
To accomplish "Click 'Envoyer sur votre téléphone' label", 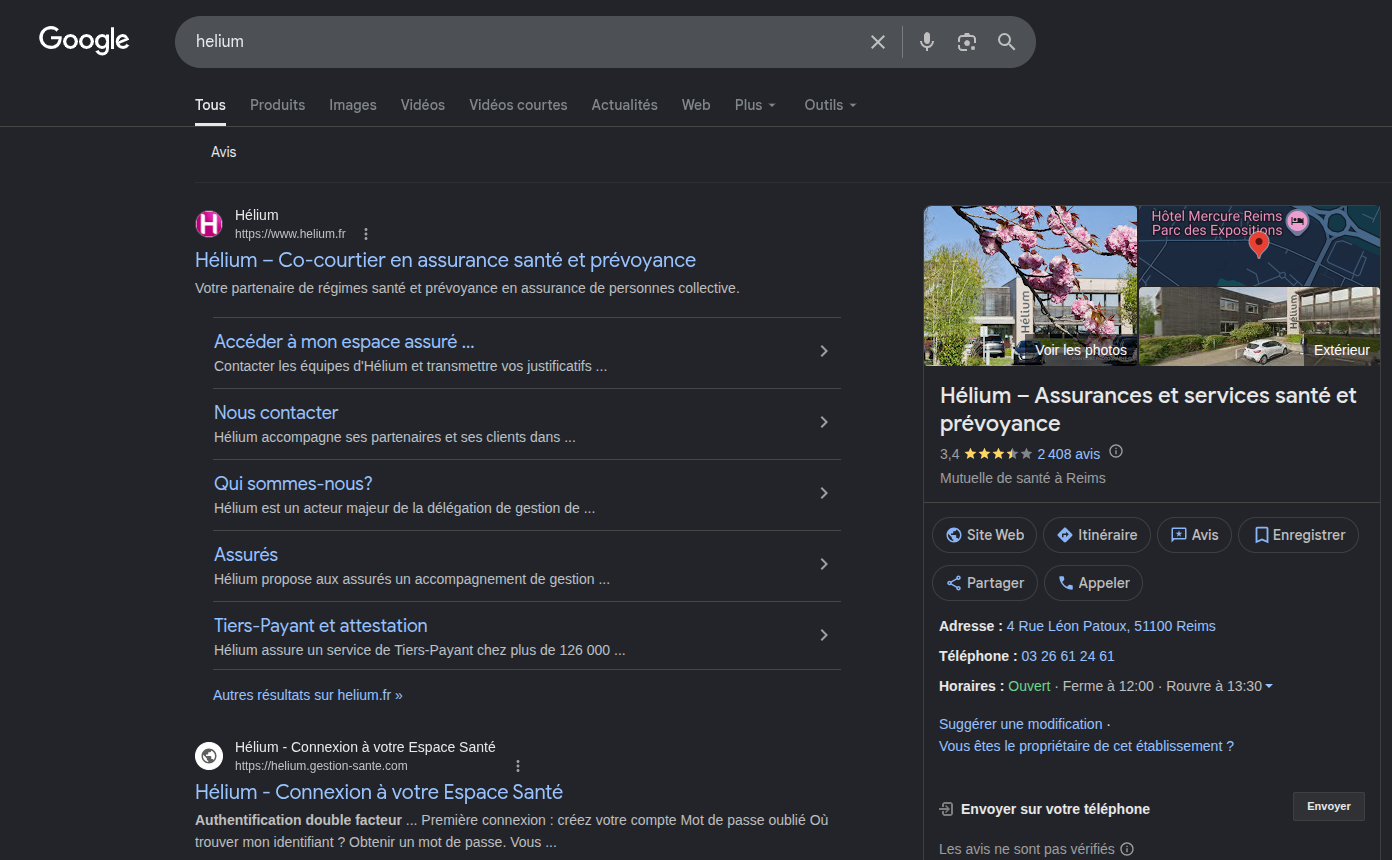I will click(1055, 809).
